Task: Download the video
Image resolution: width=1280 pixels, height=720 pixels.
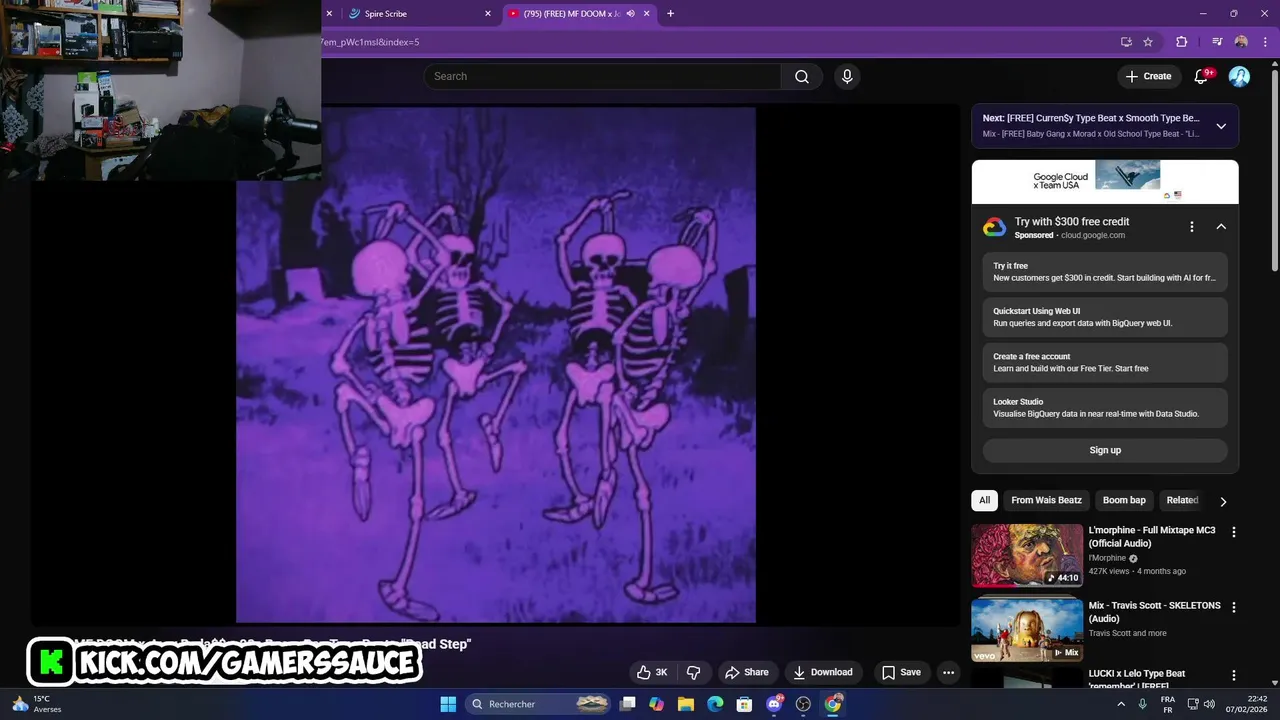Action: click(823, 672)
